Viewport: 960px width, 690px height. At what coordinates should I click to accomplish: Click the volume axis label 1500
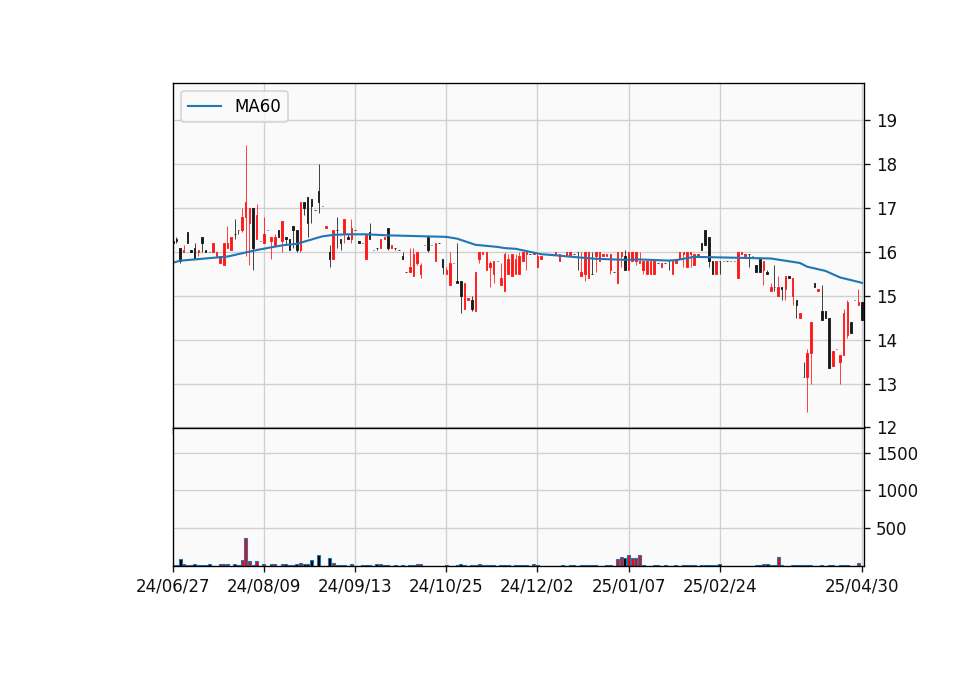click(x=898, y=454)
